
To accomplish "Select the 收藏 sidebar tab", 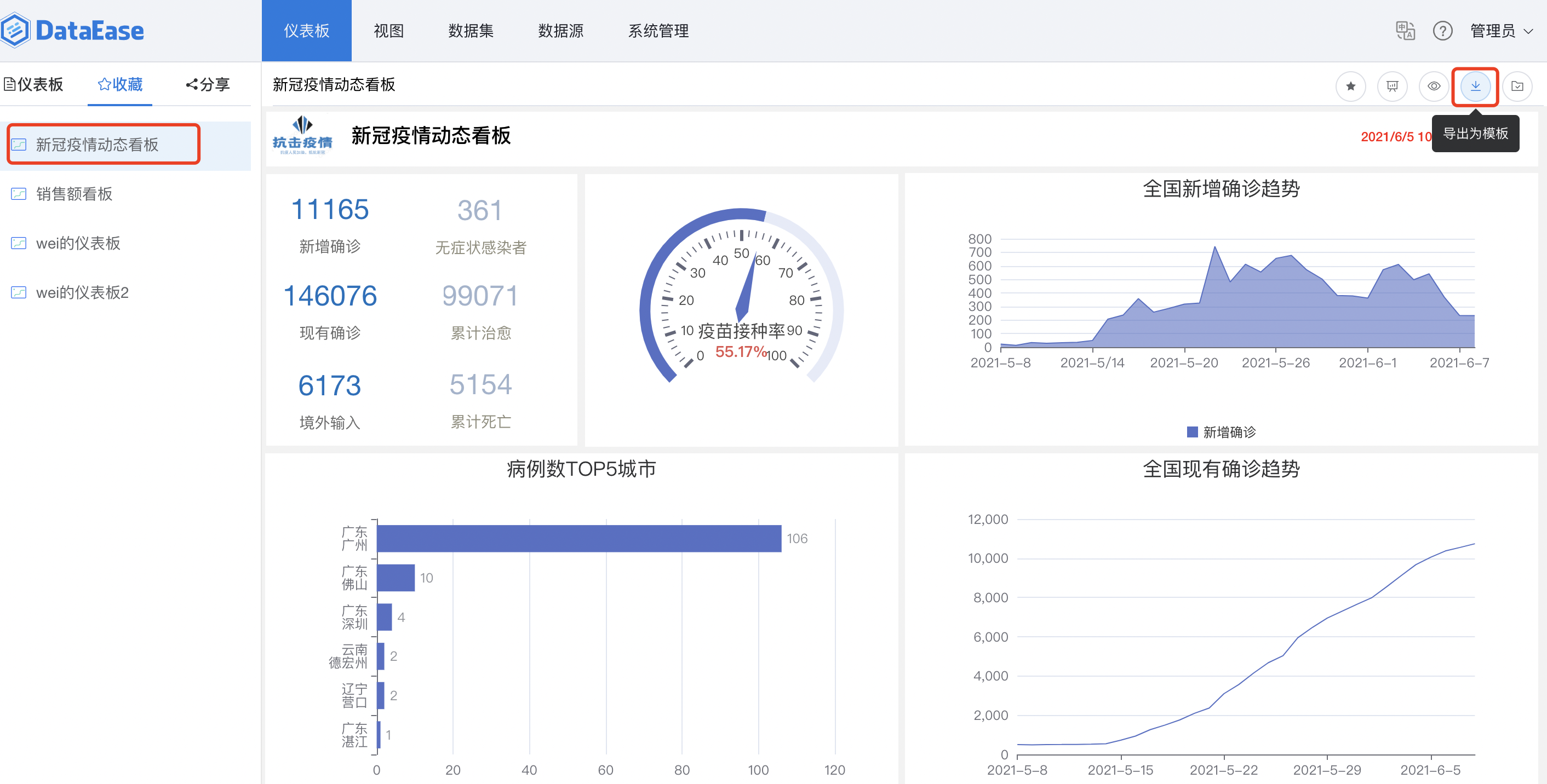I will pos(120,85).
